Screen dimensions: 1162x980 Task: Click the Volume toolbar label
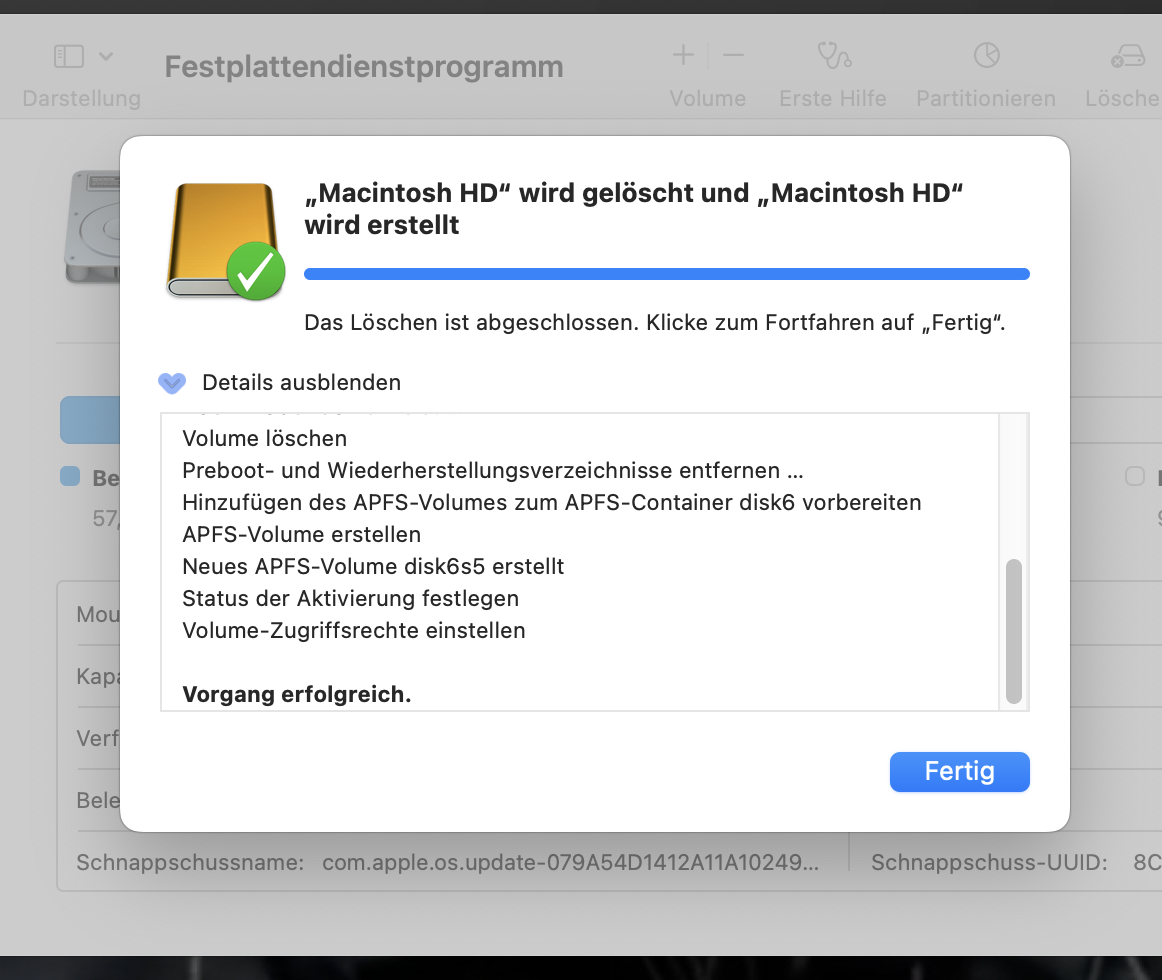point(708,99)
